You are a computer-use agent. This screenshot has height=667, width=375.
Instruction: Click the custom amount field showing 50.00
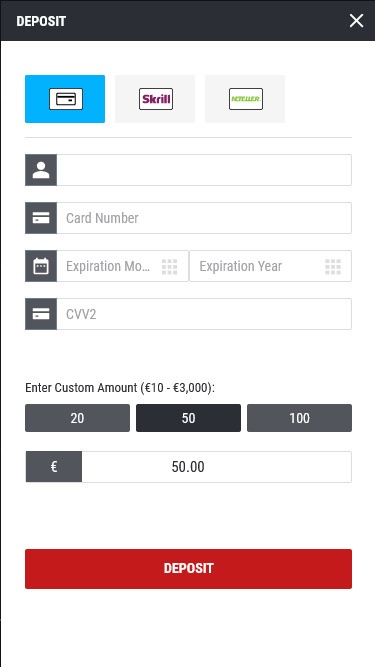216,467
